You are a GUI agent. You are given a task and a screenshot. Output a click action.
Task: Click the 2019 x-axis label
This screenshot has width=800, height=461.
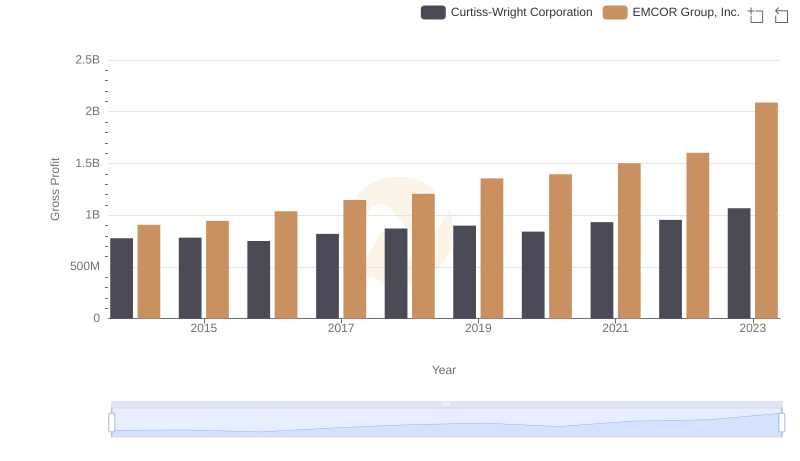pos(478,328)
